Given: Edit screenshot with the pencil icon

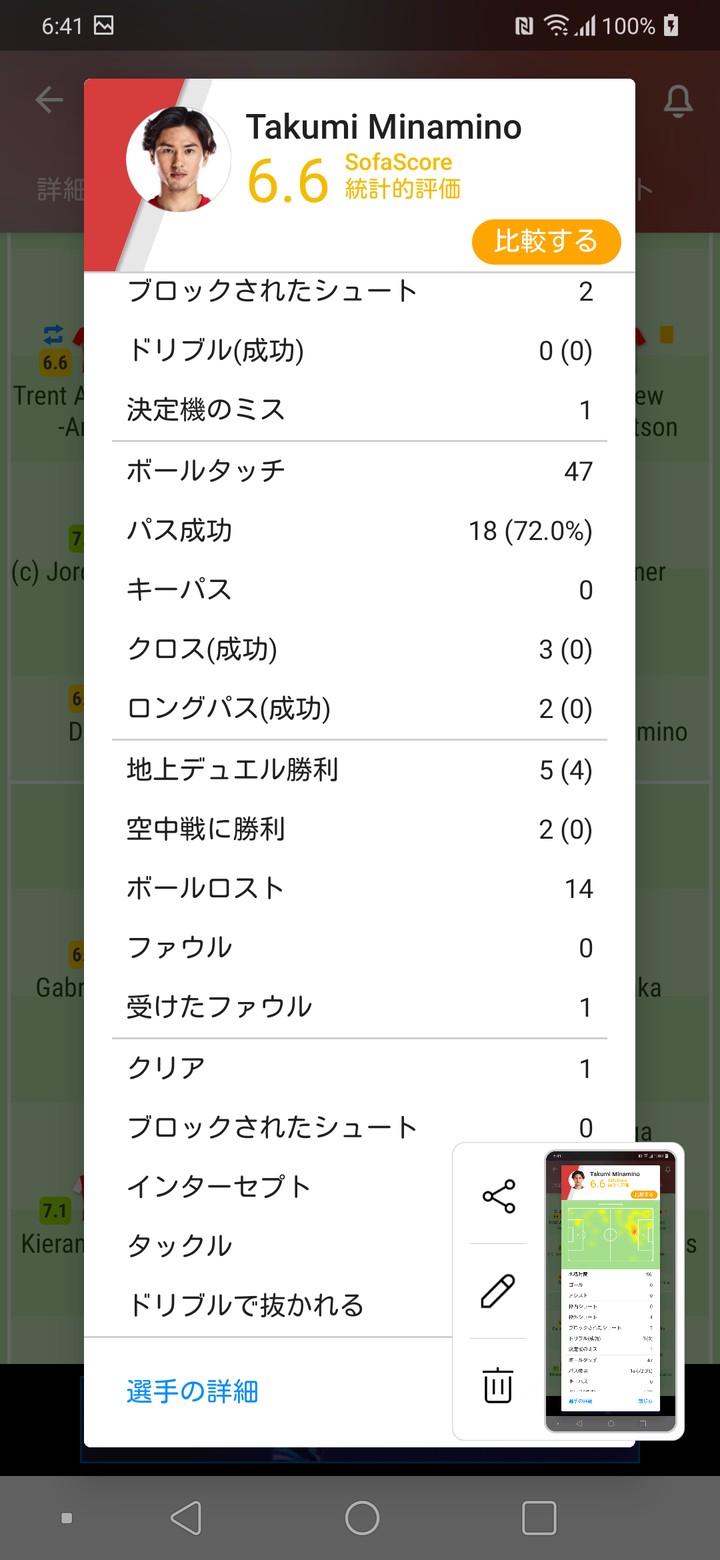Looking at the screenshot, I should coord(498,1291).
